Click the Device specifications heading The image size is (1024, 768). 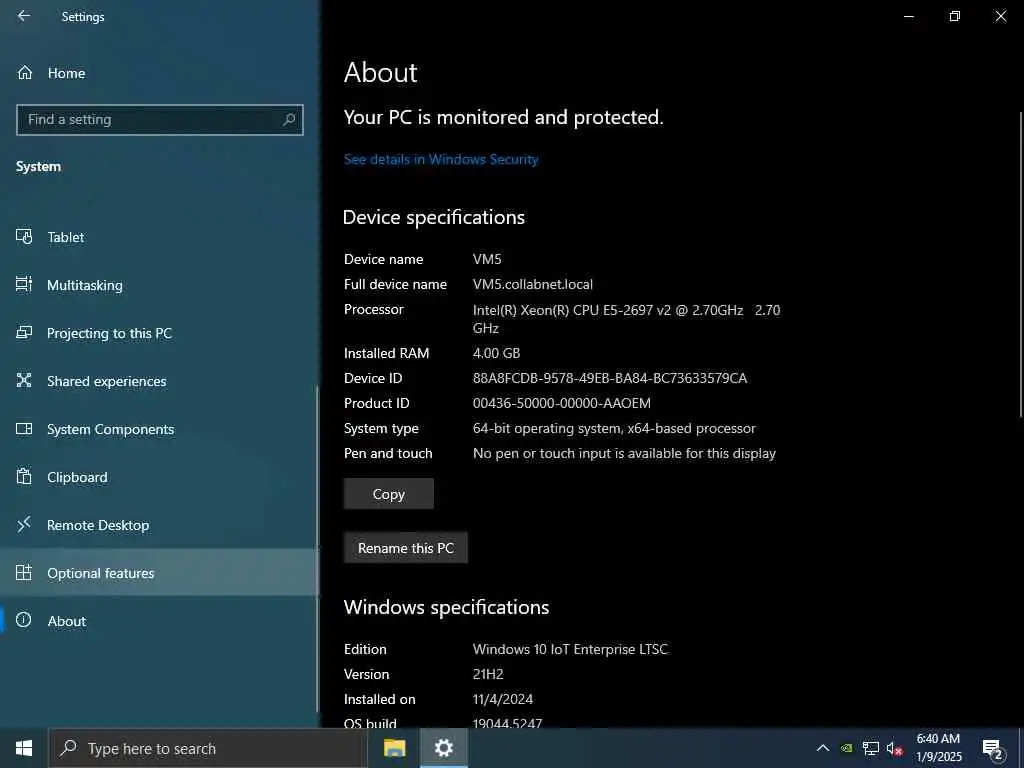[x=434, y=217]
